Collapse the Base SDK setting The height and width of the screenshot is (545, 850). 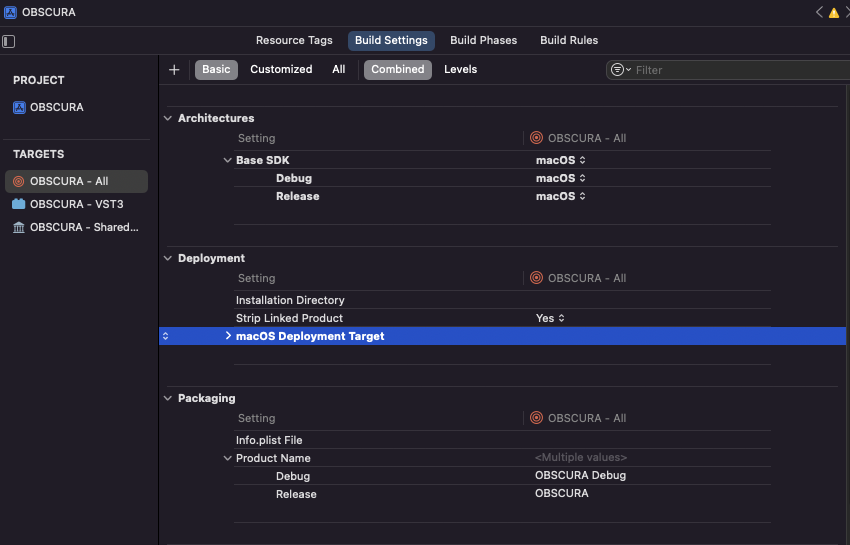point(227,160)
